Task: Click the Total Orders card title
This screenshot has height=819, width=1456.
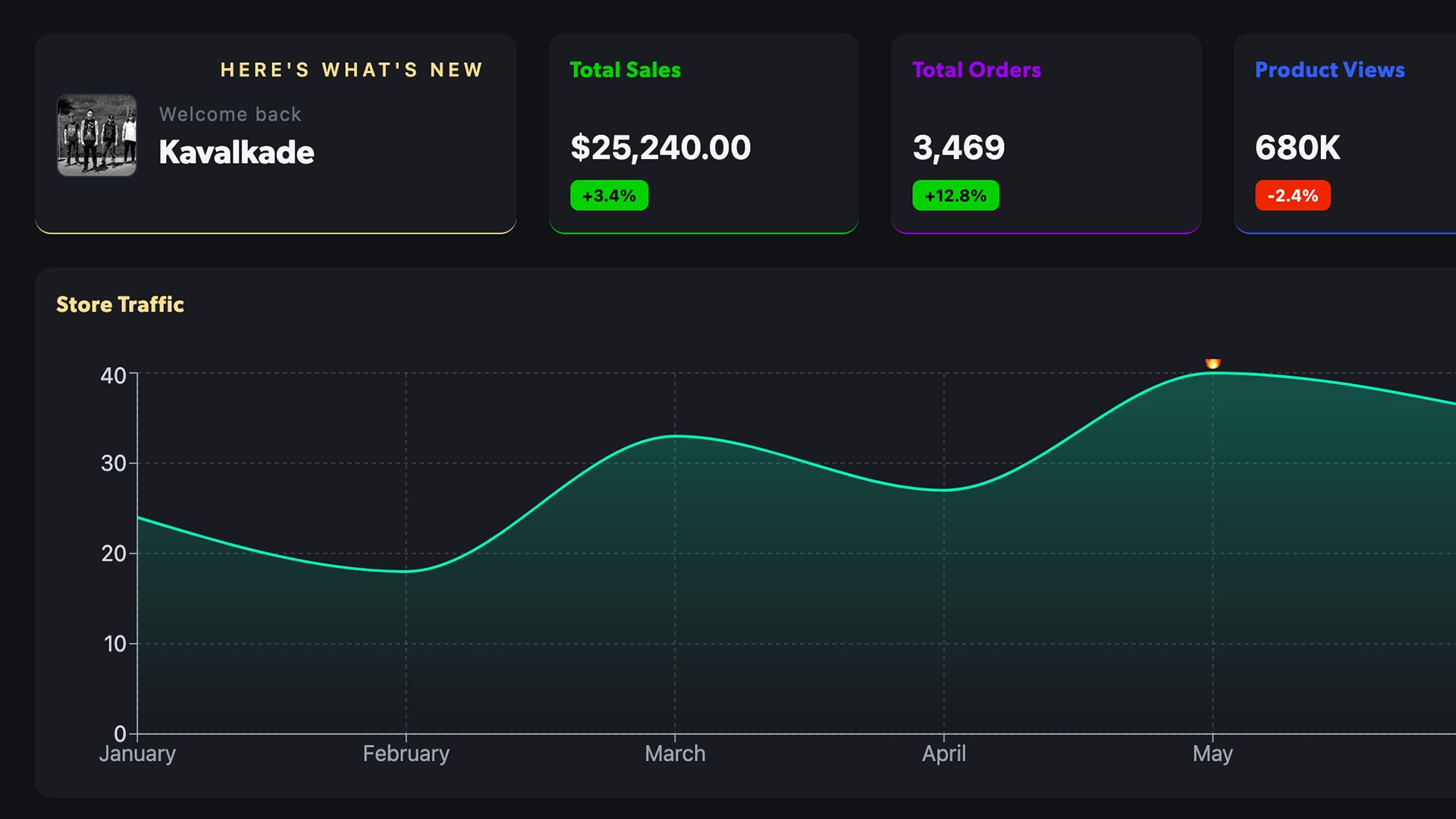Action: point(976,70)
